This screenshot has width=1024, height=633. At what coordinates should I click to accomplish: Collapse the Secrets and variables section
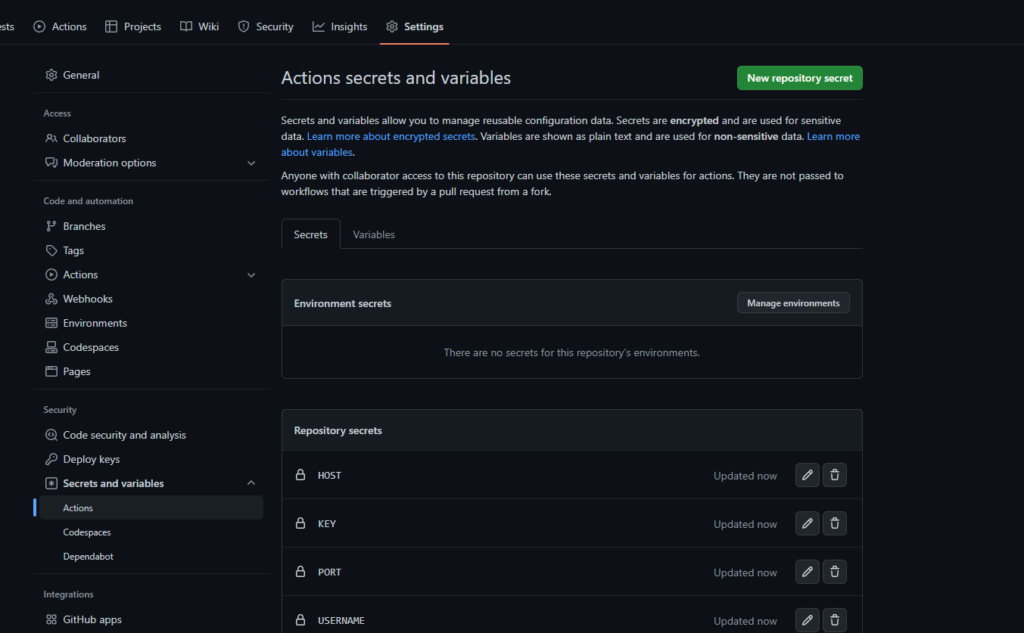251,484
